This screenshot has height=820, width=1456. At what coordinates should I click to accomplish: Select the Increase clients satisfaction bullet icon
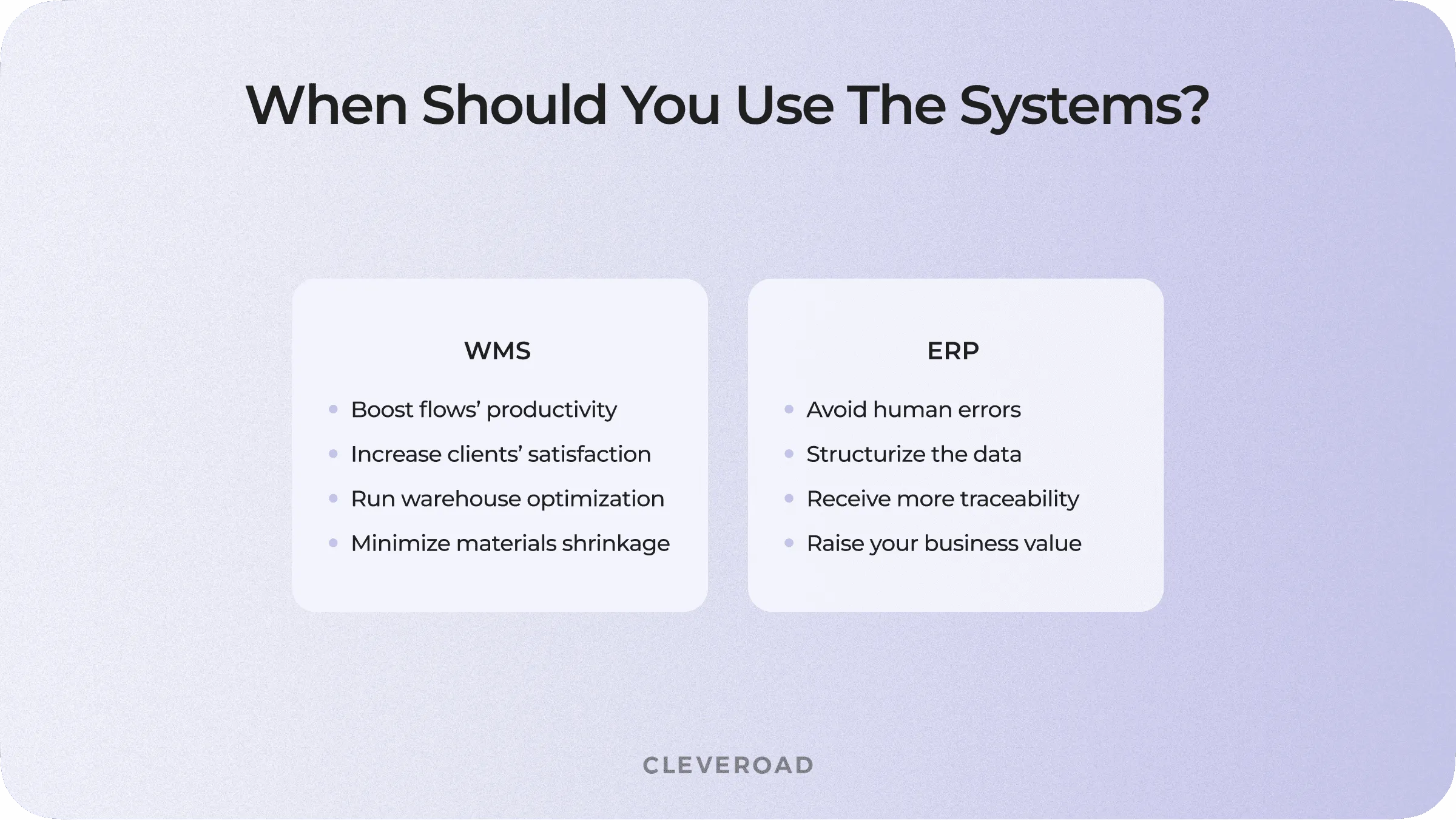pyautogui.click(x=335, y=454)
